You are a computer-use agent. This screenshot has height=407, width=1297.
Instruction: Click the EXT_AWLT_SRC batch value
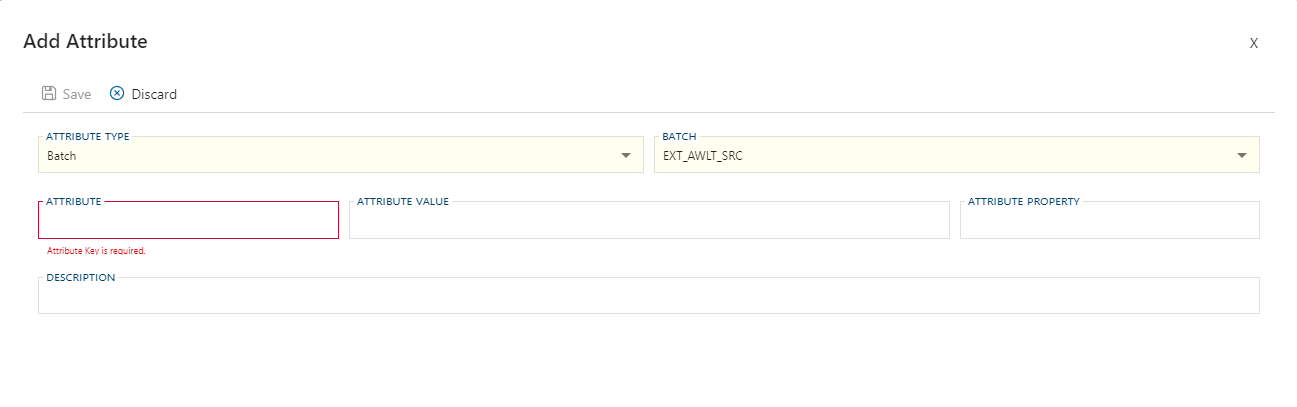pos(703,156)
